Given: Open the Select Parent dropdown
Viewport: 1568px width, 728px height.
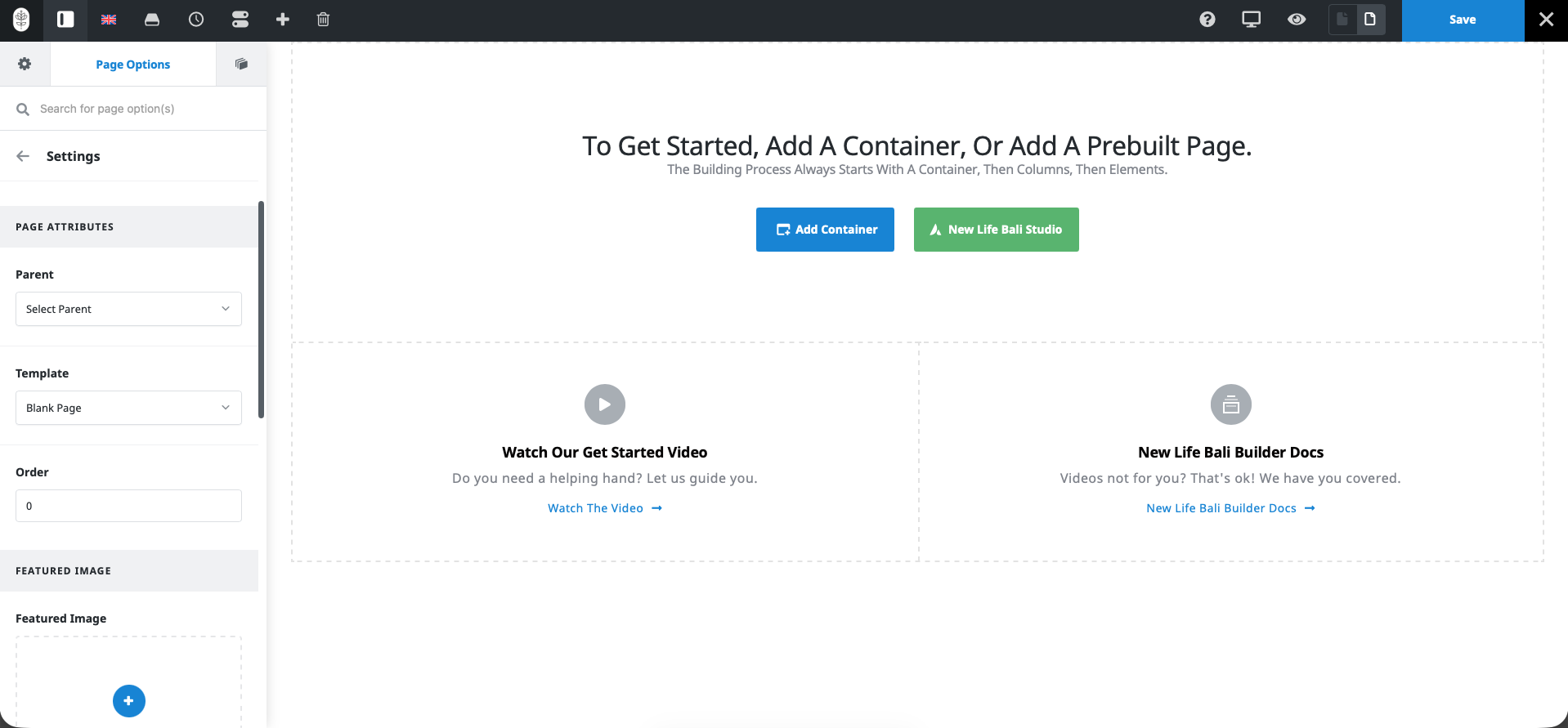Looking at the screenshot, I should click(x=128, y=309).
